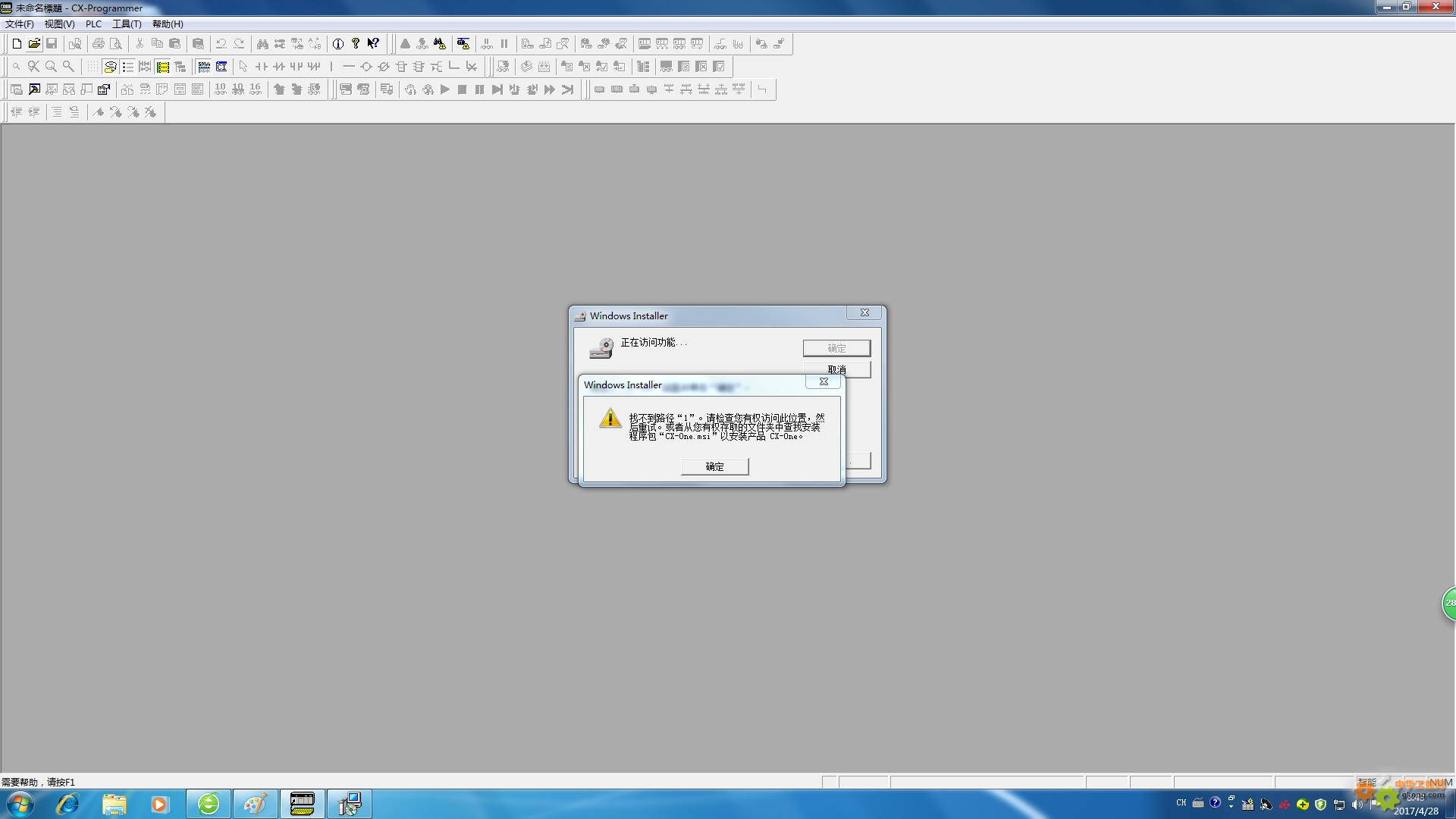Open the 视图(V) menu
This screenshot has height=819, width=1456.
(59, 24)
